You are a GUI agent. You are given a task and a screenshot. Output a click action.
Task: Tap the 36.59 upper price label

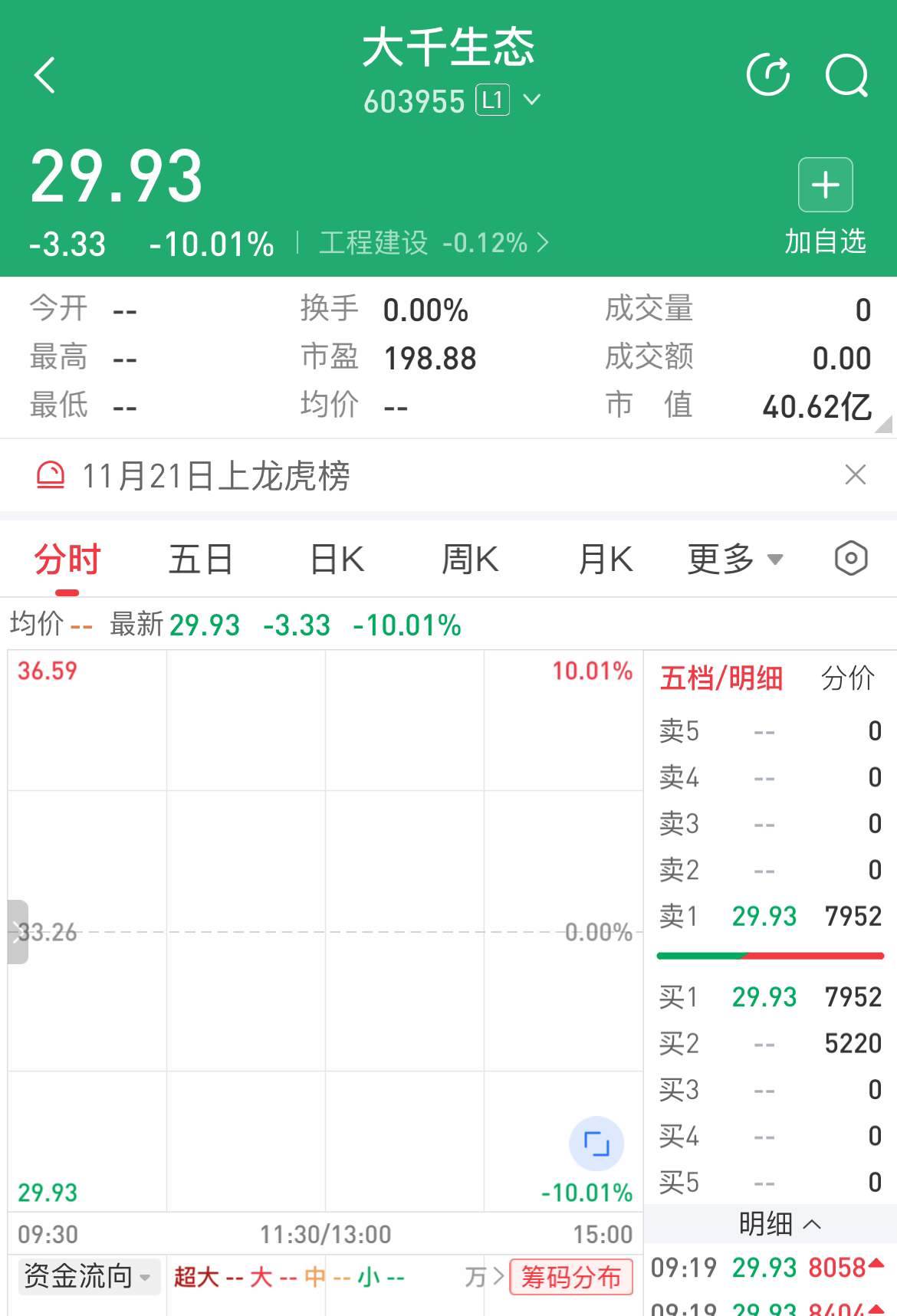pyautogui.click(x=48, y=671)
